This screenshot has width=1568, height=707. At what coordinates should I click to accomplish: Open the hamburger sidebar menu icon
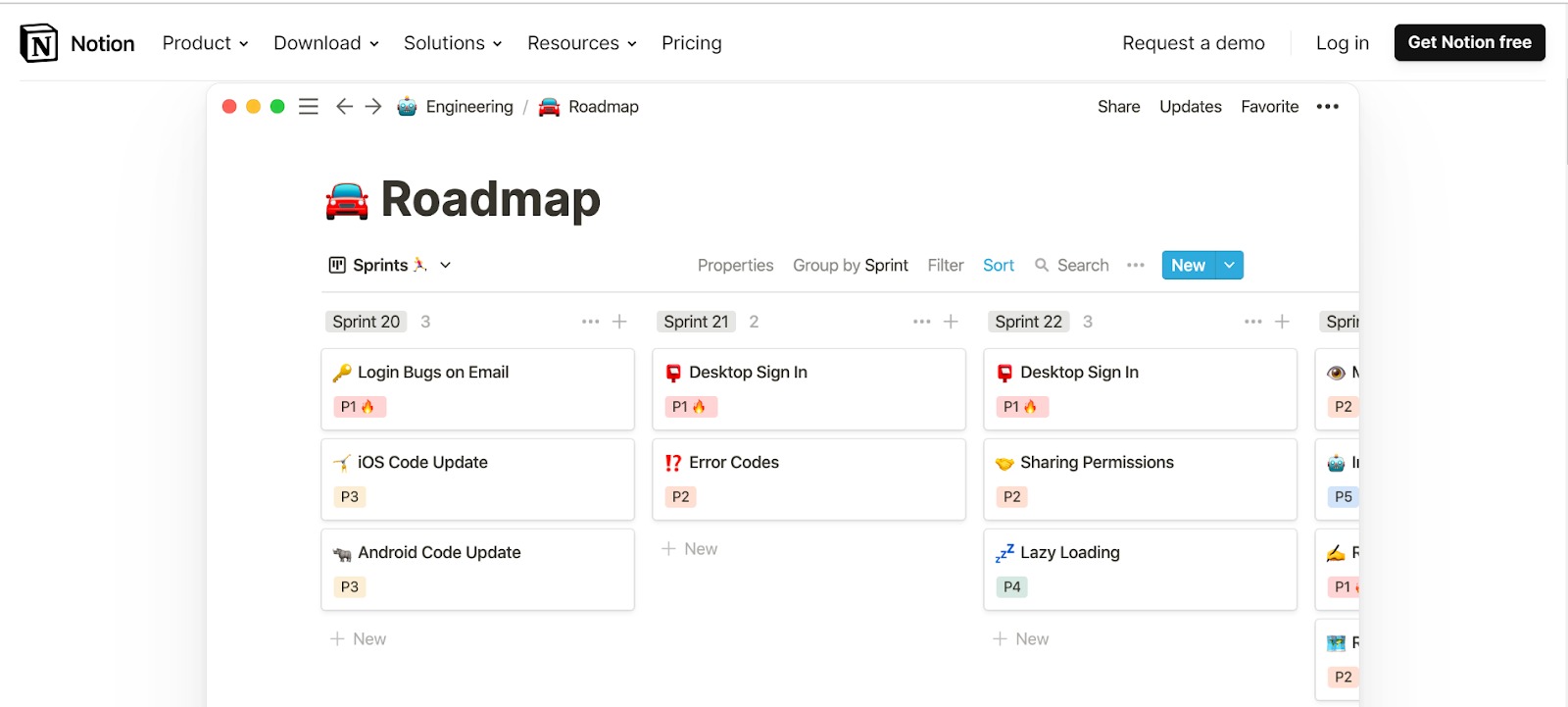[309, 107]
